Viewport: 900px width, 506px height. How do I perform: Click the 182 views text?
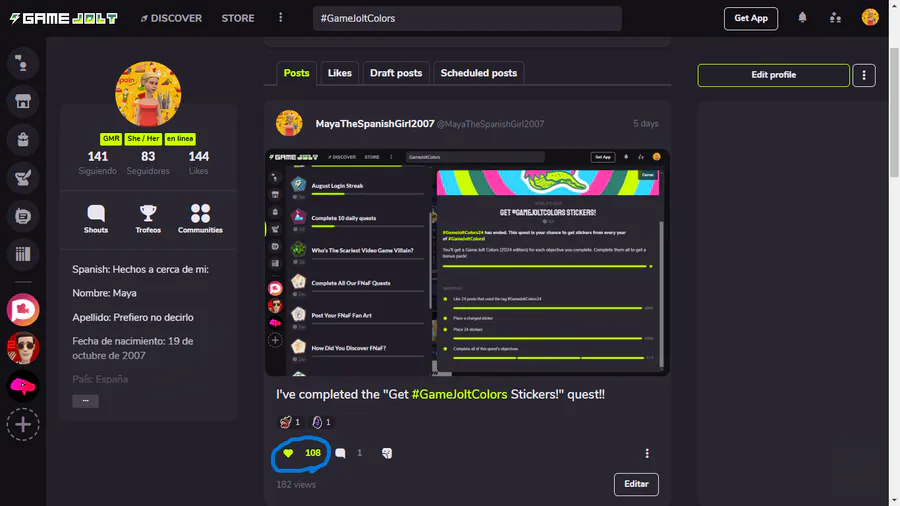[x=296, y=485]
